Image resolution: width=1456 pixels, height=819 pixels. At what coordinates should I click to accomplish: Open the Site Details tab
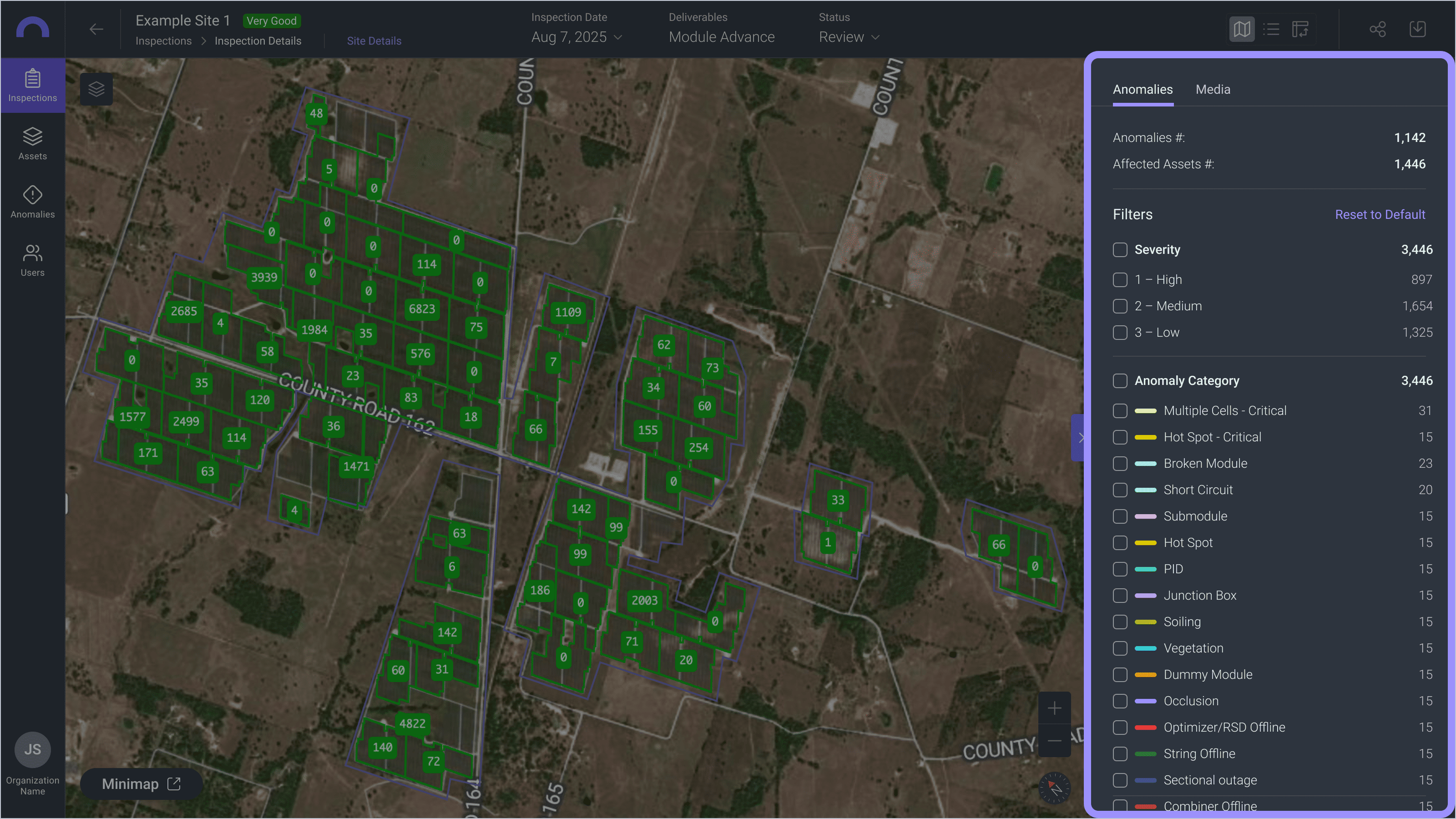[x=374, y=40]
